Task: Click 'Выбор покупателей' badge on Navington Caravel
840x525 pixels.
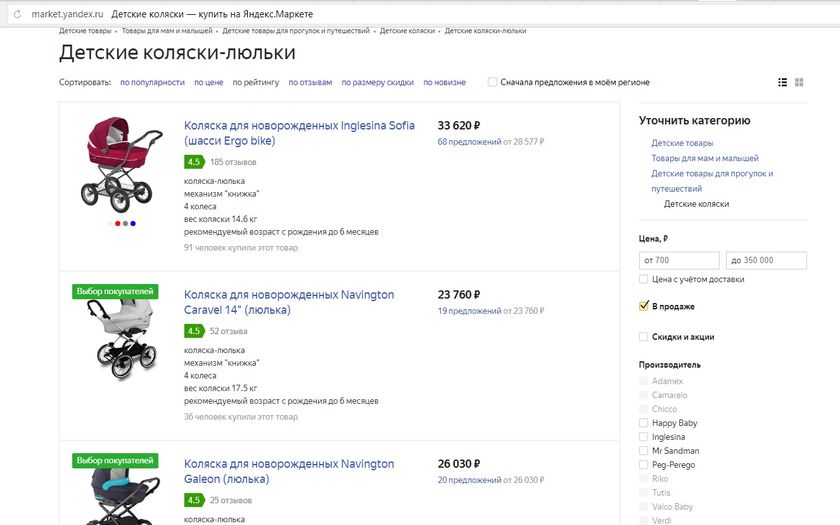Action: [115, 291]
